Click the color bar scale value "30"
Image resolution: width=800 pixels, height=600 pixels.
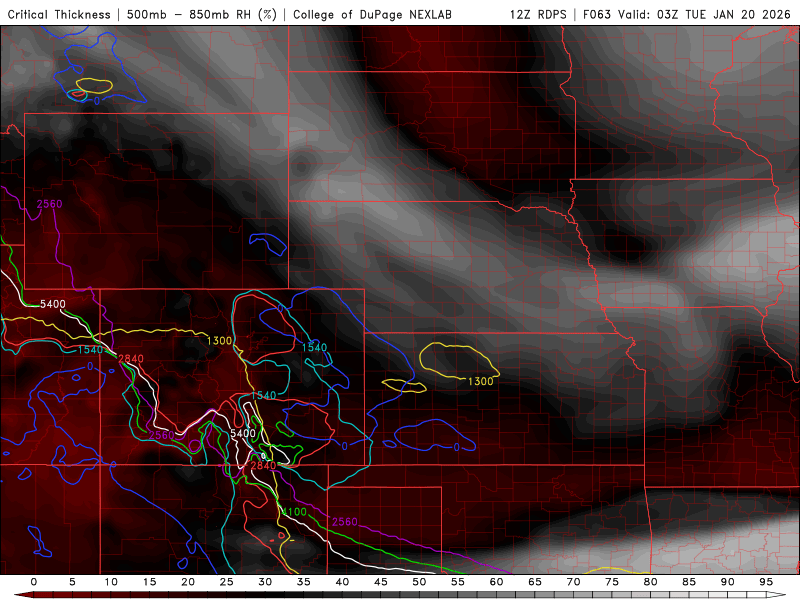(265, 582)
